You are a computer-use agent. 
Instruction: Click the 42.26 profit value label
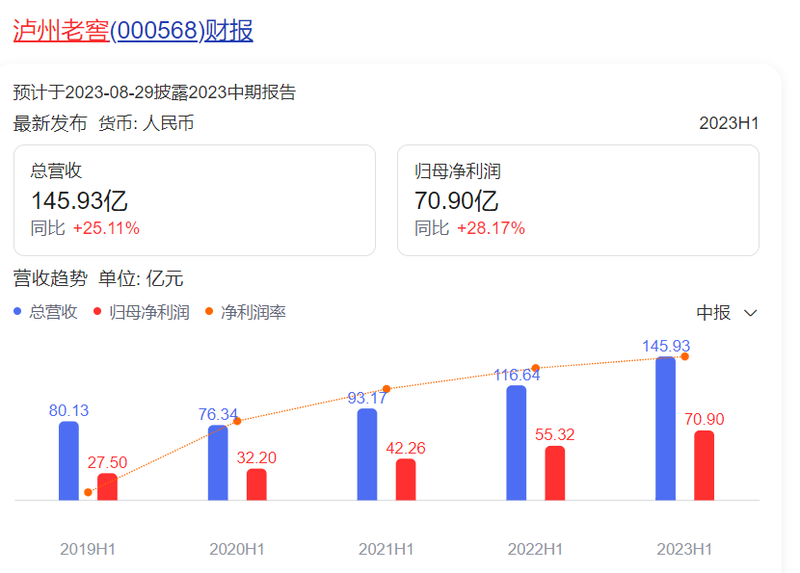[406, 448]
